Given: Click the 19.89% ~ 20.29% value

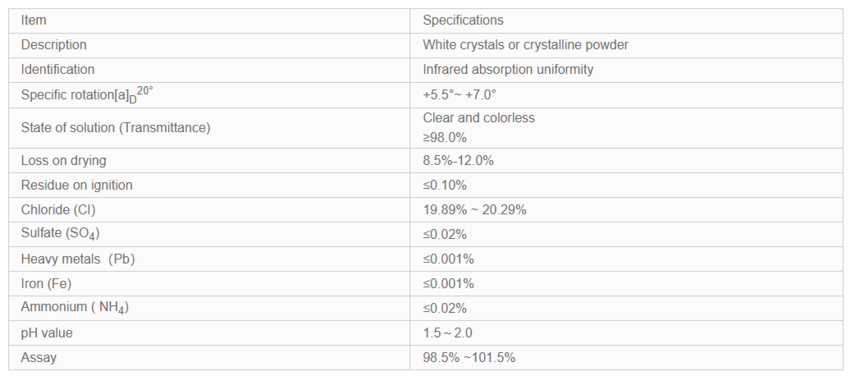Looking at the screenshot, I should coord(474,210).
